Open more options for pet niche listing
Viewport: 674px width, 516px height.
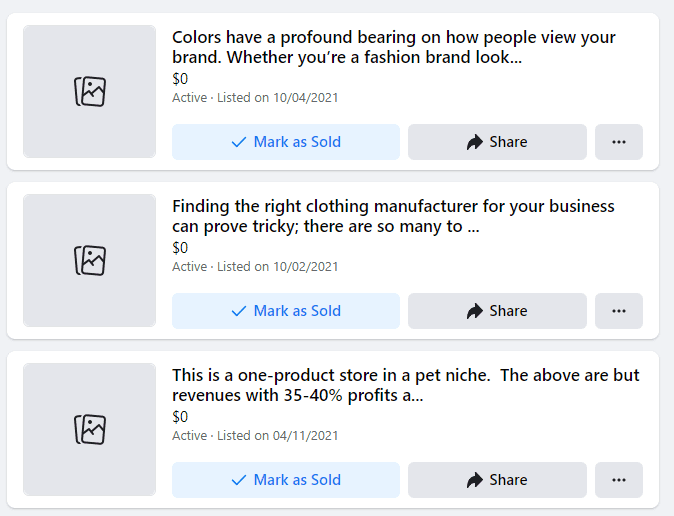pos(619,480)
